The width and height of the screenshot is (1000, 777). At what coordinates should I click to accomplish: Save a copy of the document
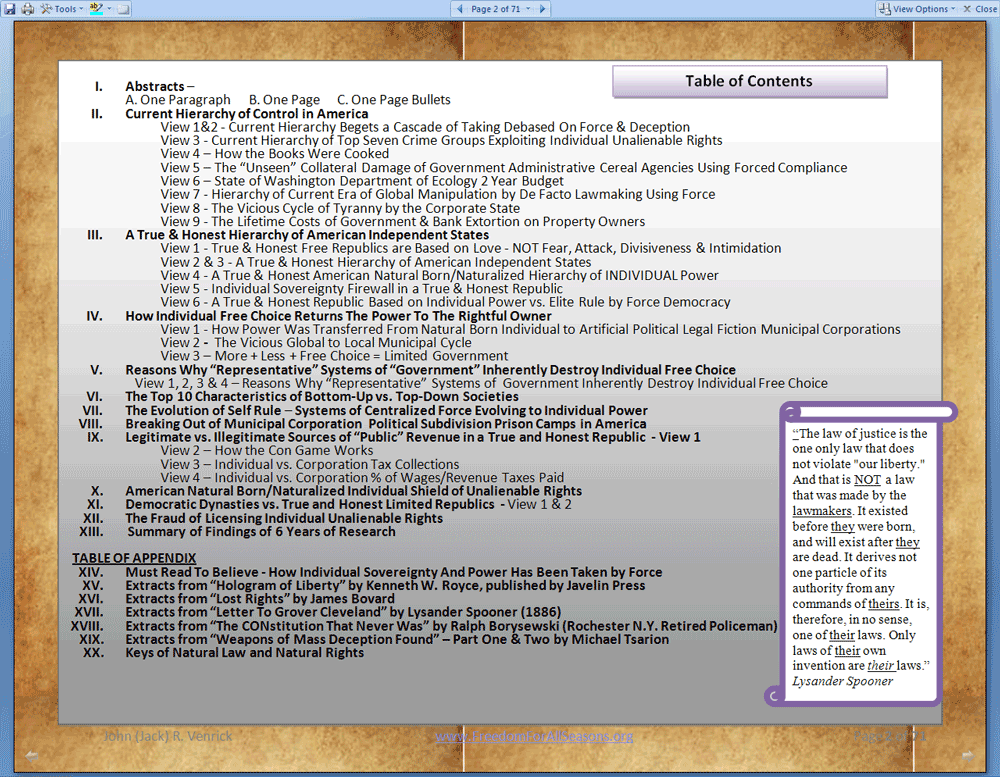click(10, 8)
